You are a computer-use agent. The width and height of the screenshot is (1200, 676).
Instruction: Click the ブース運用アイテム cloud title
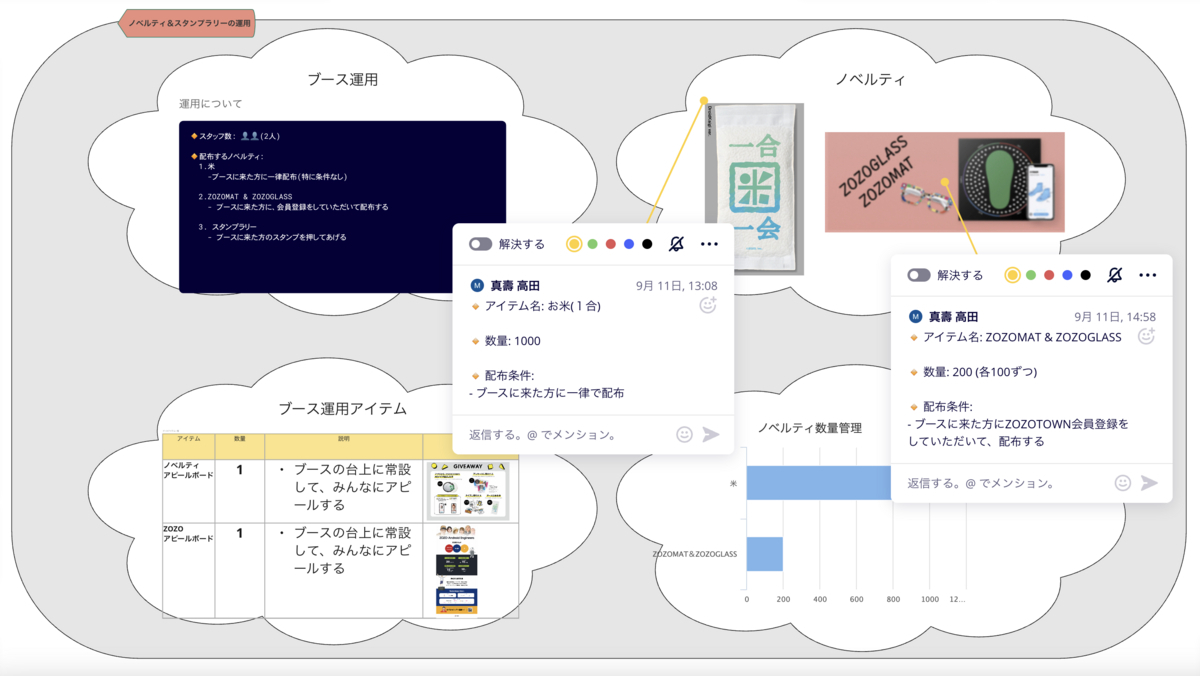coord(342,408)
